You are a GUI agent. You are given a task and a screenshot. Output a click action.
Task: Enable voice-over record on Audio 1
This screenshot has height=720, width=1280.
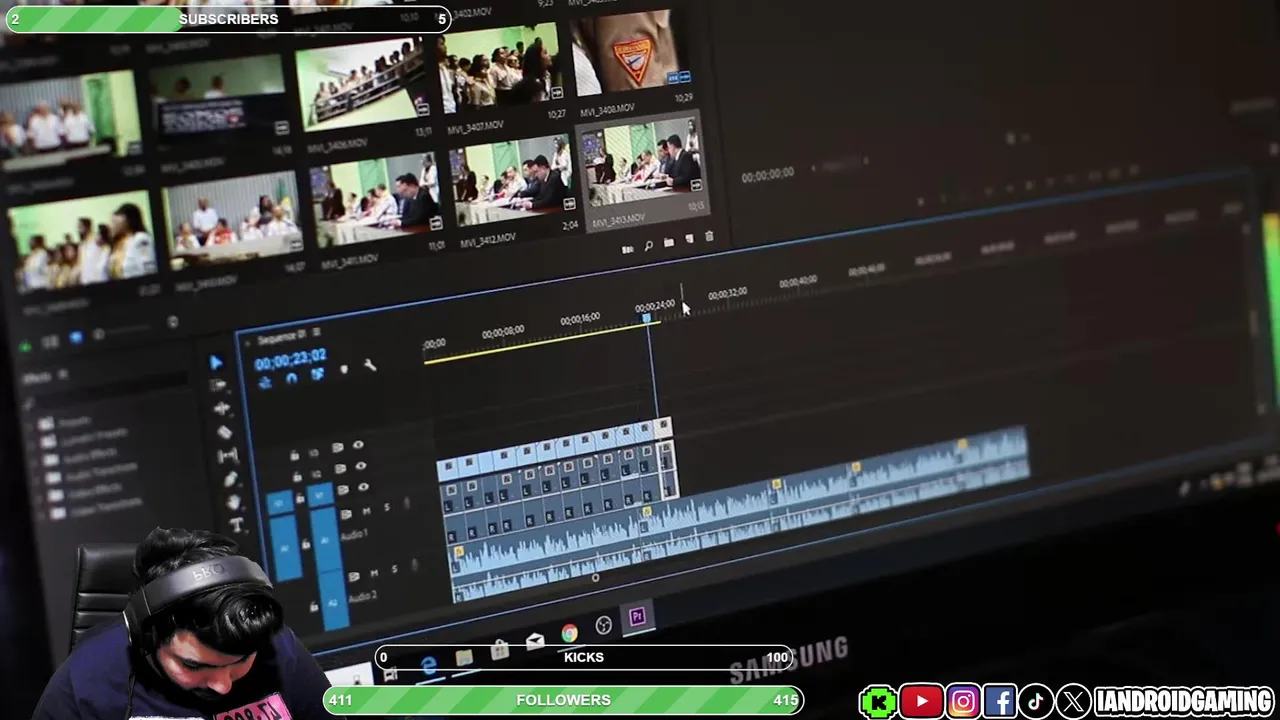tap(408, 505)
